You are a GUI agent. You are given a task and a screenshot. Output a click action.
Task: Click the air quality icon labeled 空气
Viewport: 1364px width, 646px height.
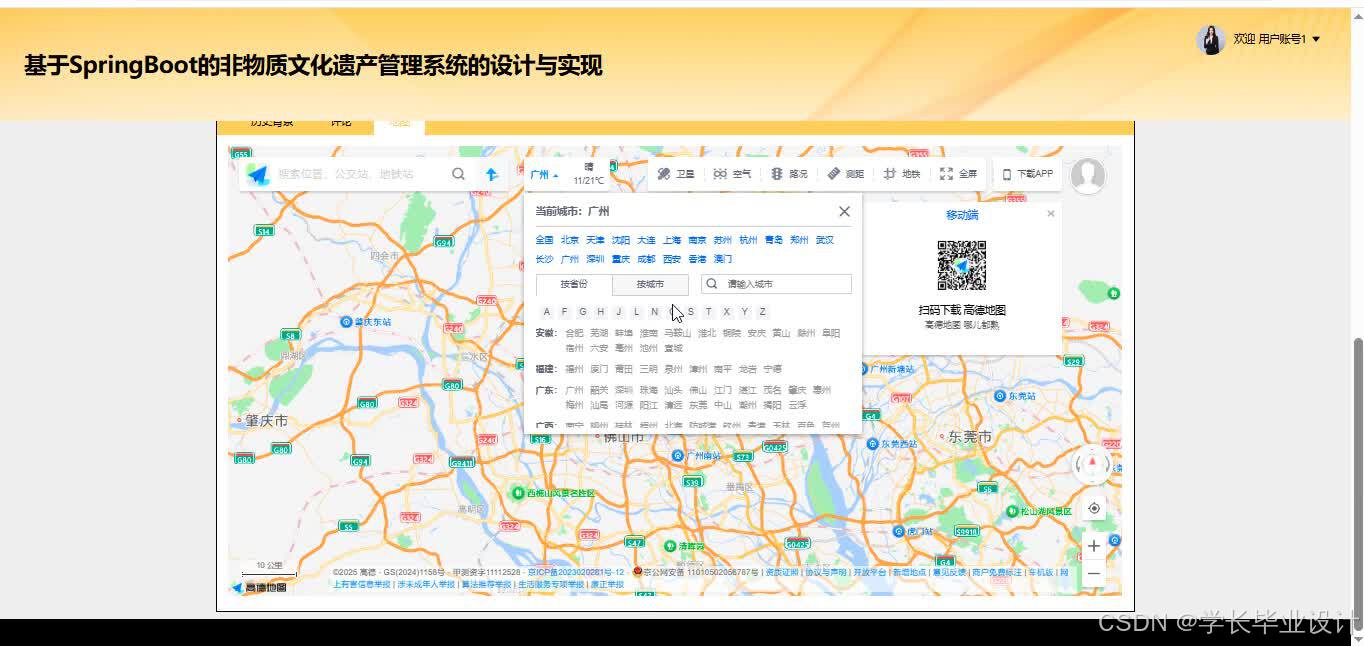(720, 174)
